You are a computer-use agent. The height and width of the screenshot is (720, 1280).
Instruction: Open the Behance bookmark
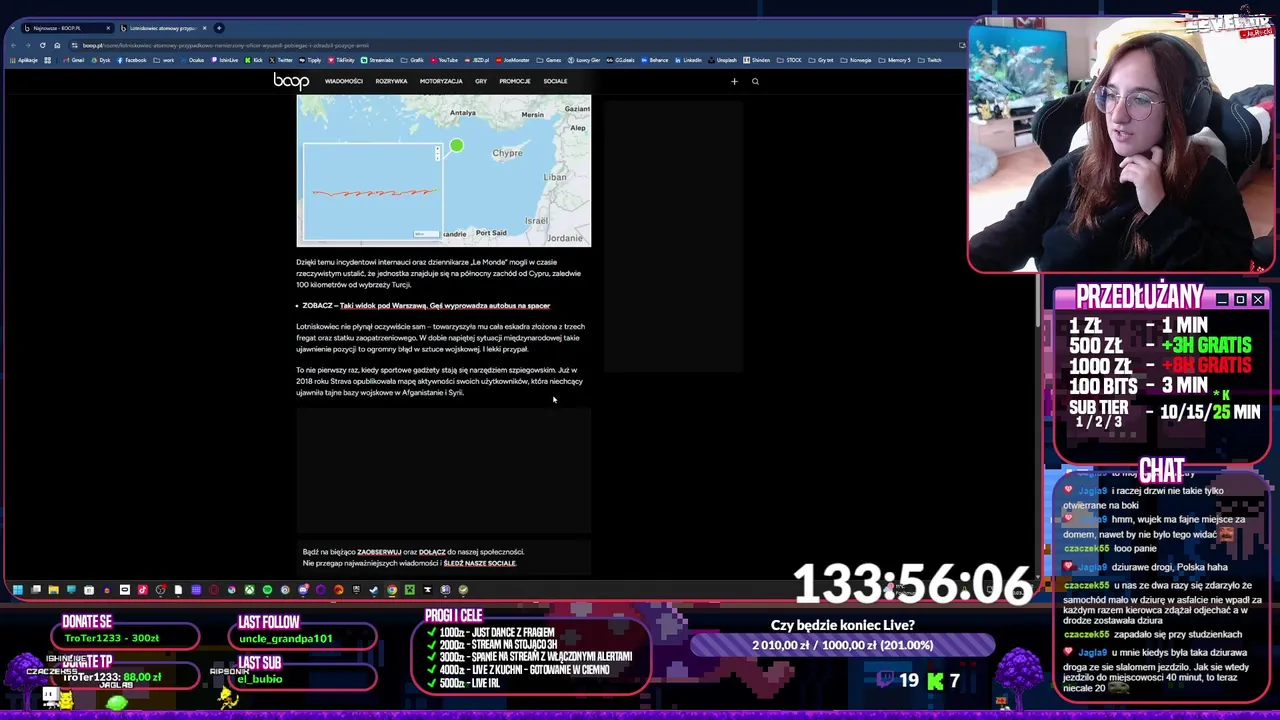click(x=654, y=60)
